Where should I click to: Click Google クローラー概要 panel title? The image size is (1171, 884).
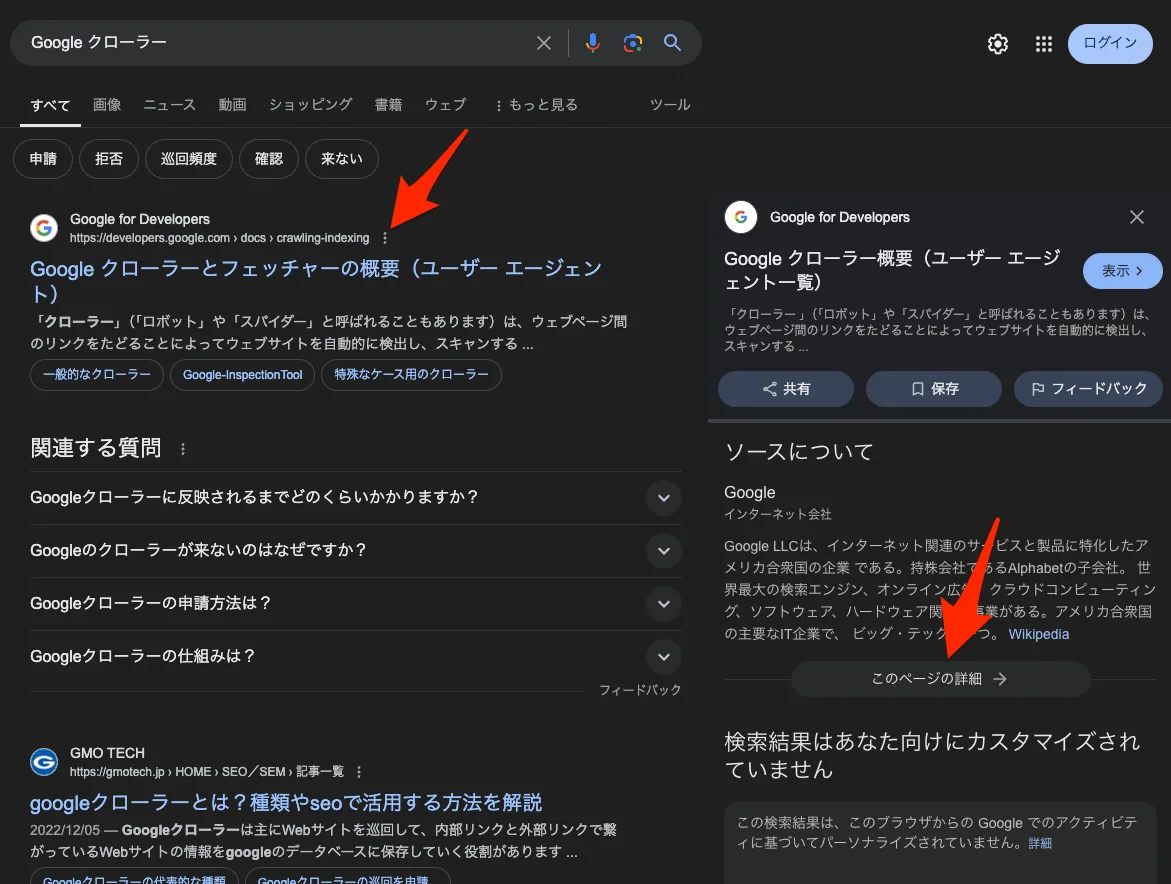click(x=892, y=270)
